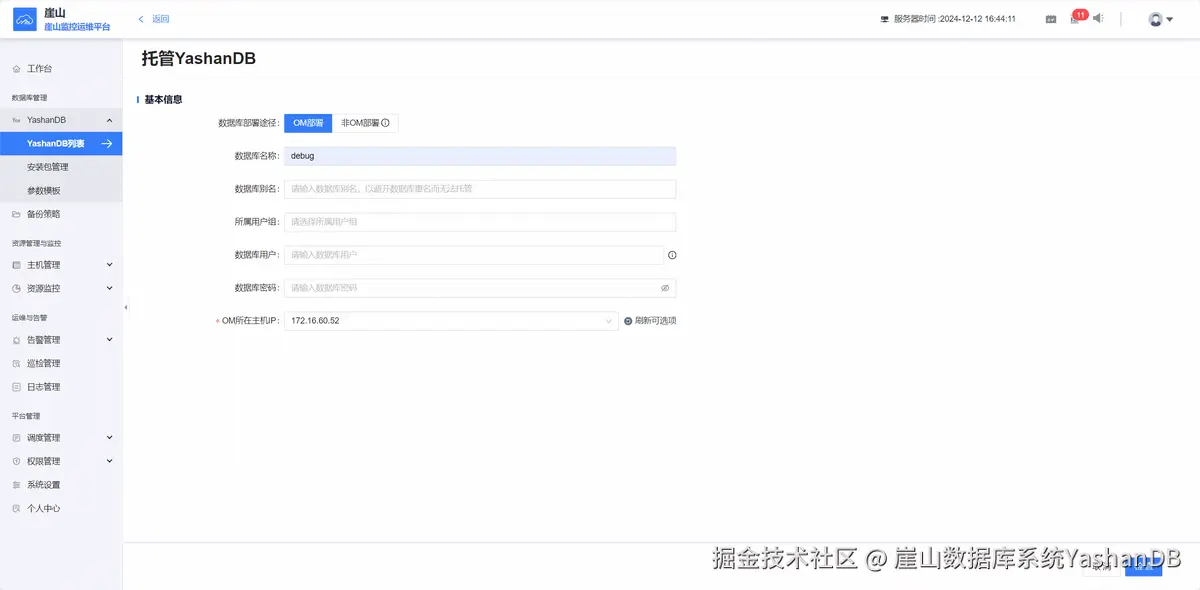Click info icon beside 数据库用户 field

[672, 255]
